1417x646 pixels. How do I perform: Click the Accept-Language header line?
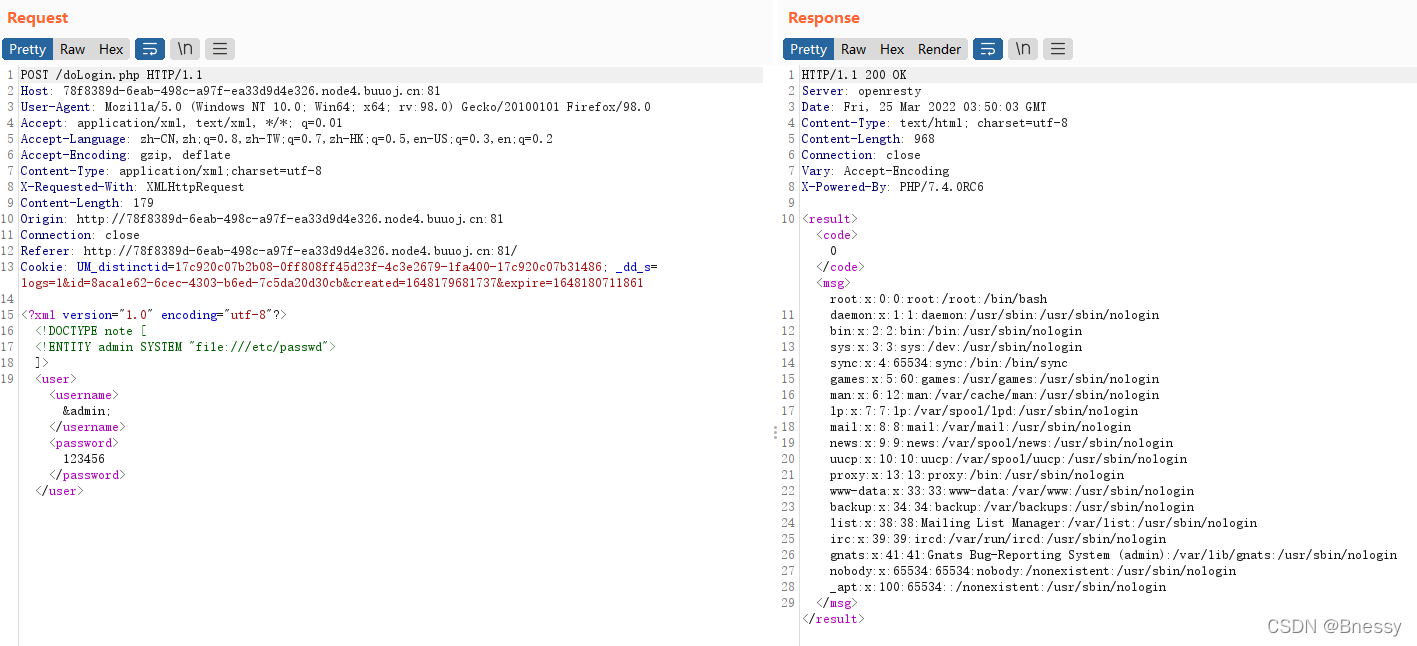click(286, 139)
